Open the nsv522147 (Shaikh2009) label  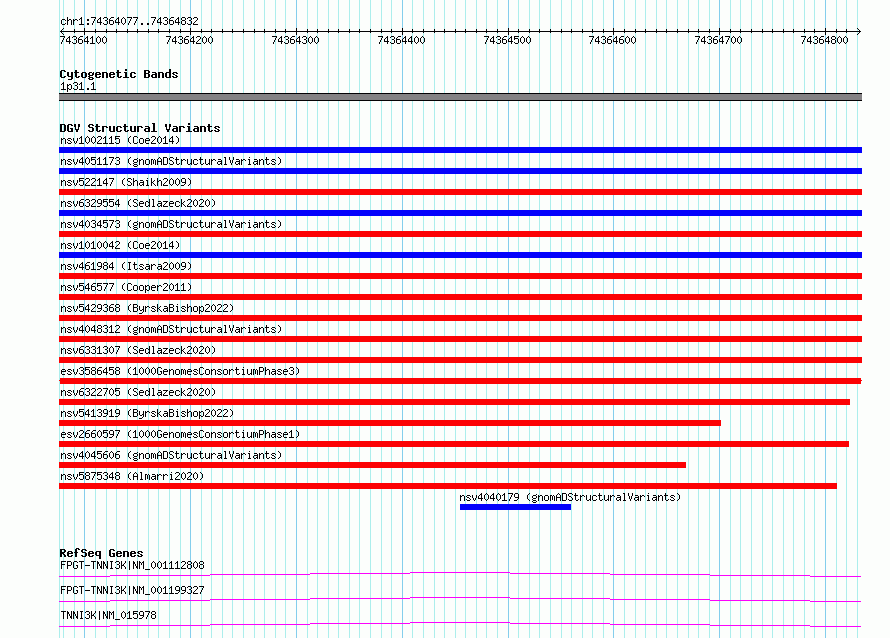click(x=126, y=182)
